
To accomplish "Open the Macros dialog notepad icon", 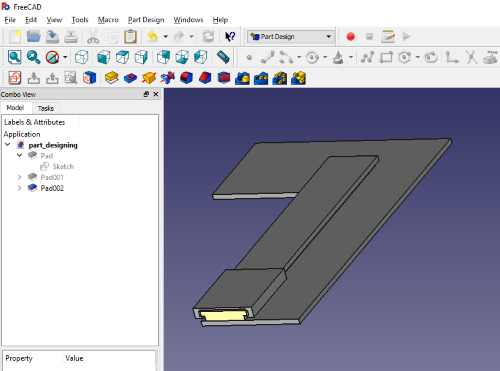I will tap(388, 36).
